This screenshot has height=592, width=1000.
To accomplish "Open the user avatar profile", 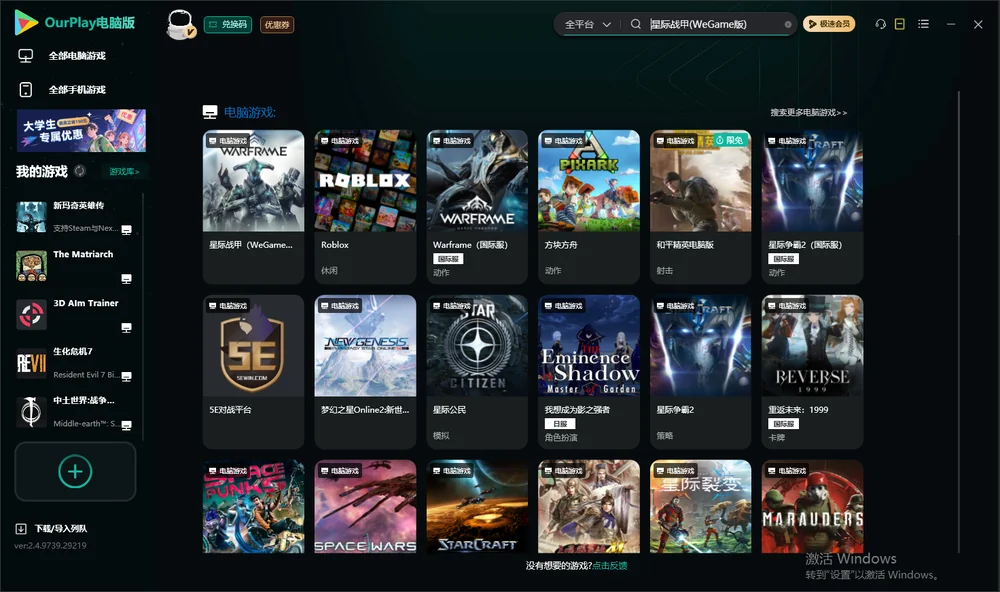I will coord(180,24).
